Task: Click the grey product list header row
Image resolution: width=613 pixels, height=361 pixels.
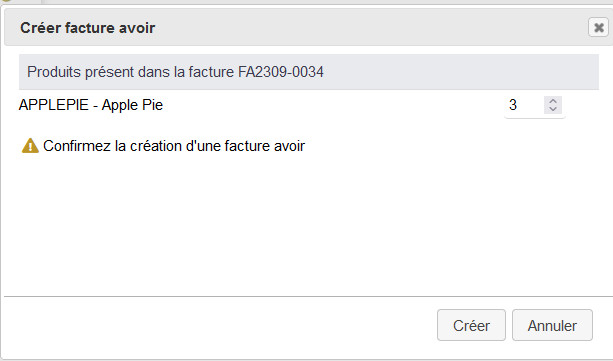Action: pyautogui.click(x=309, y=72)
